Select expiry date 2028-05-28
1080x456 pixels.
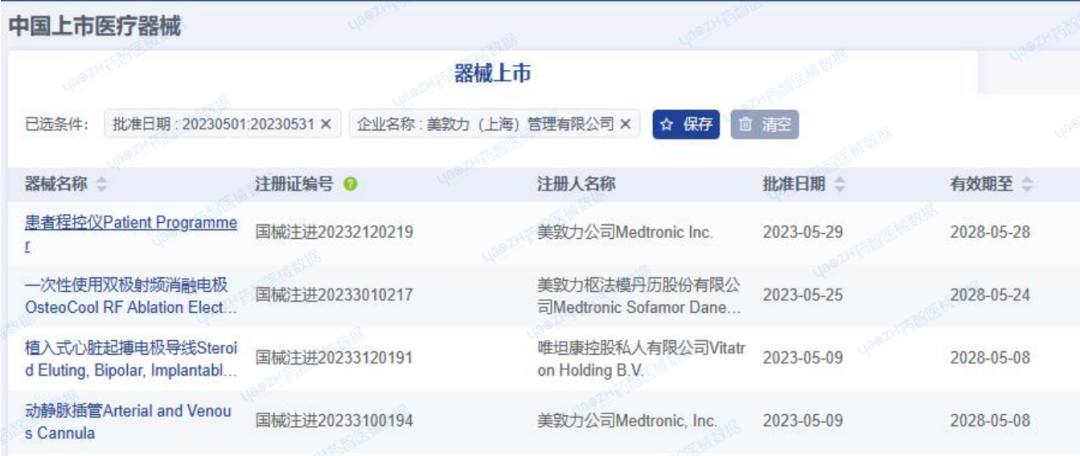pyautogui.click(x=990, y=232)
